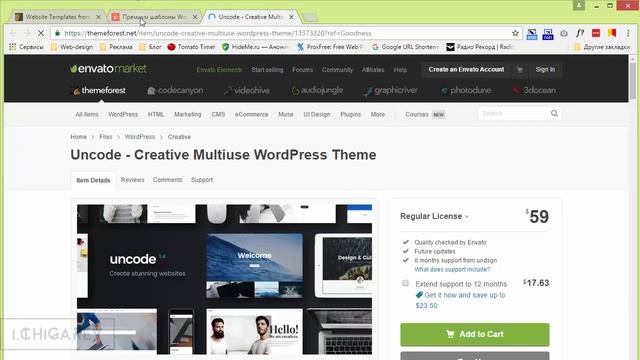This screenshot has width=640, height=360.
Task: Go to the 3docean marketplace
Action: click(534, 90)
